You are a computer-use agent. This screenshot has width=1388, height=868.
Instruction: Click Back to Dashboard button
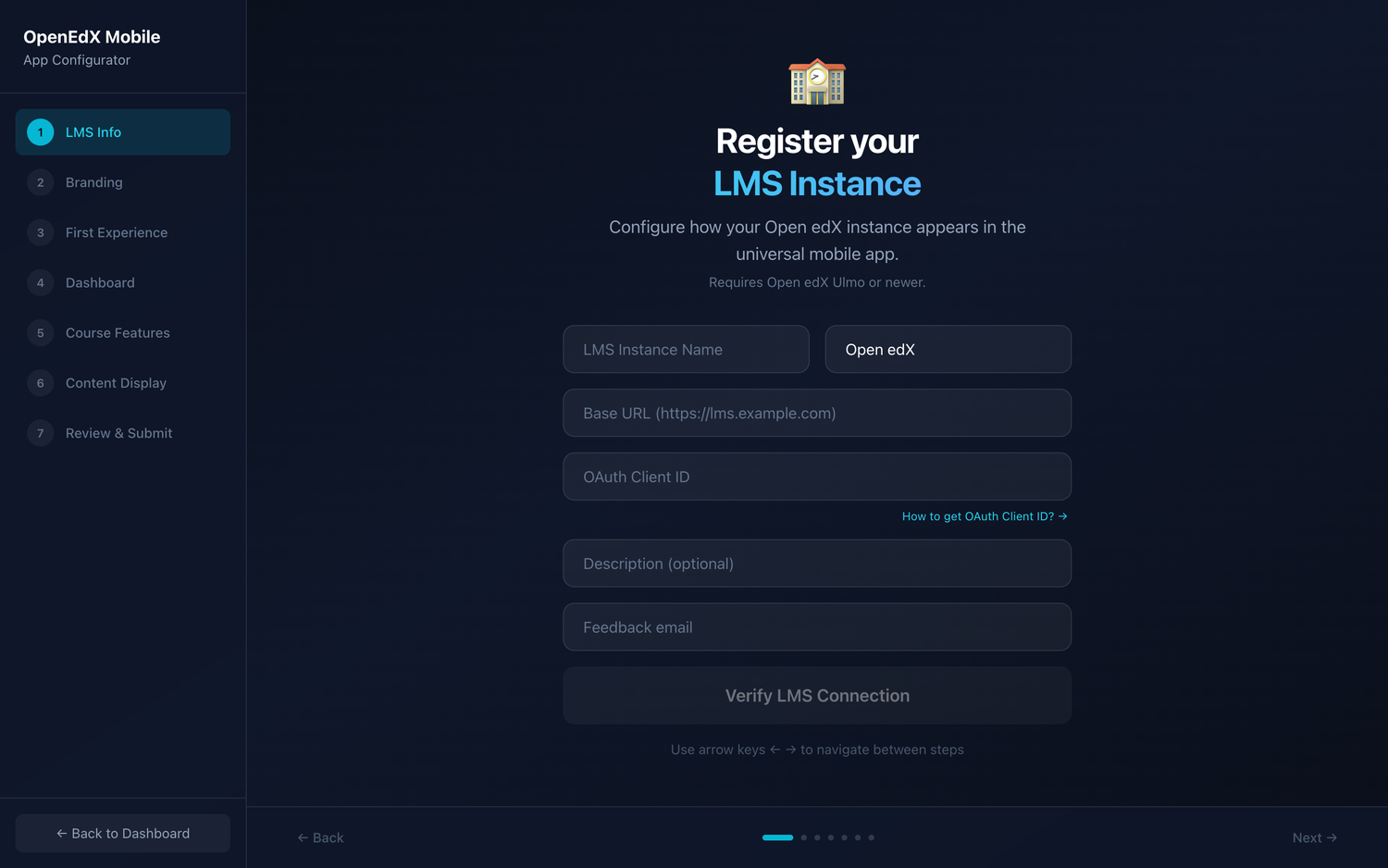point(123,833)
